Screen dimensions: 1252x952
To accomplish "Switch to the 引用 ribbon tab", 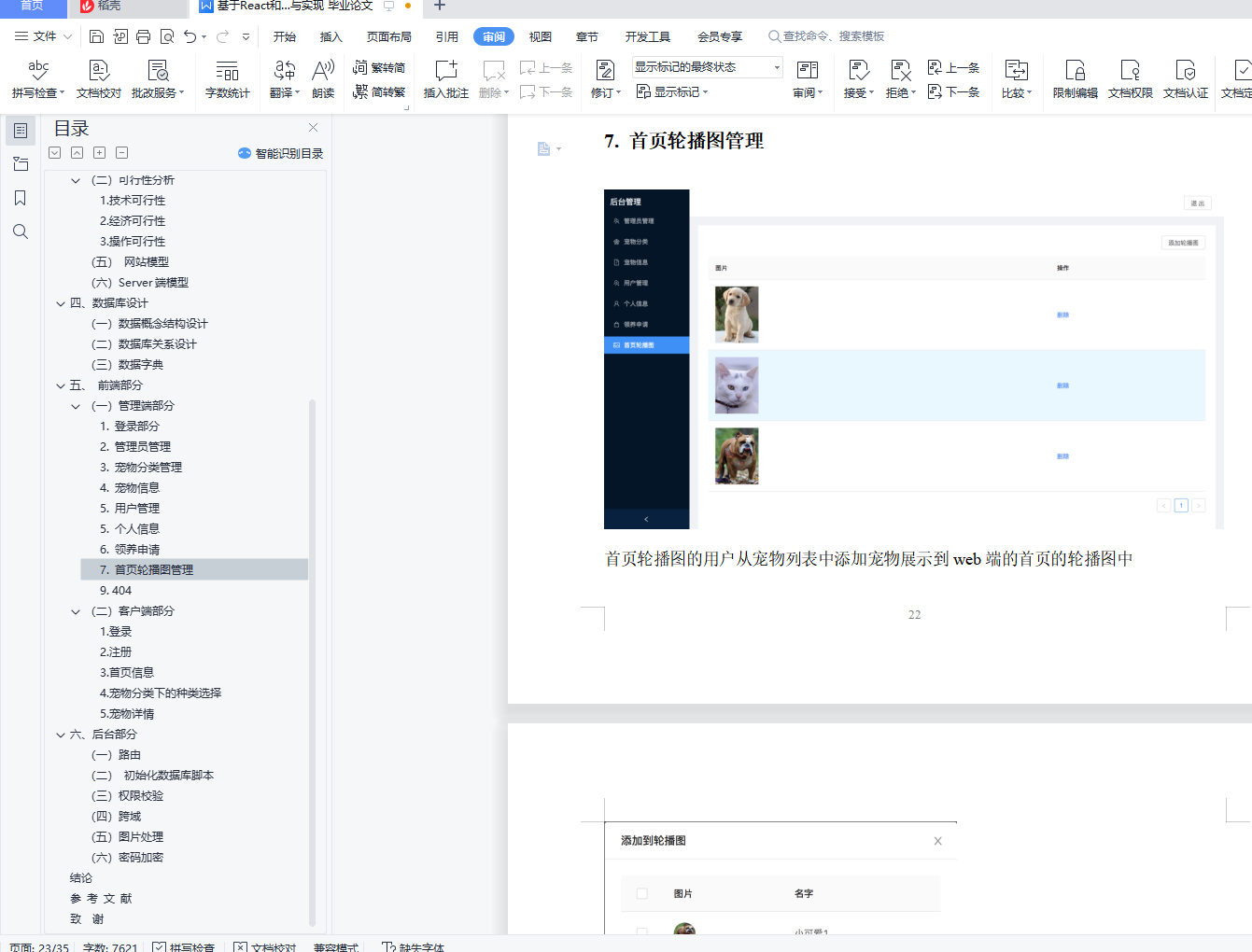I will (x=447, y=36).
